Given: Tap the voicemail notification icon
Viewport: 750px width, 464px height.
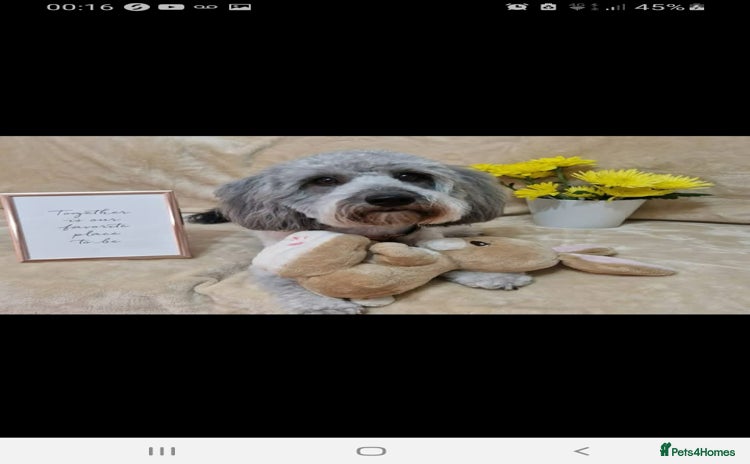Looking at the screenshot, I should (x=206, y=7).
